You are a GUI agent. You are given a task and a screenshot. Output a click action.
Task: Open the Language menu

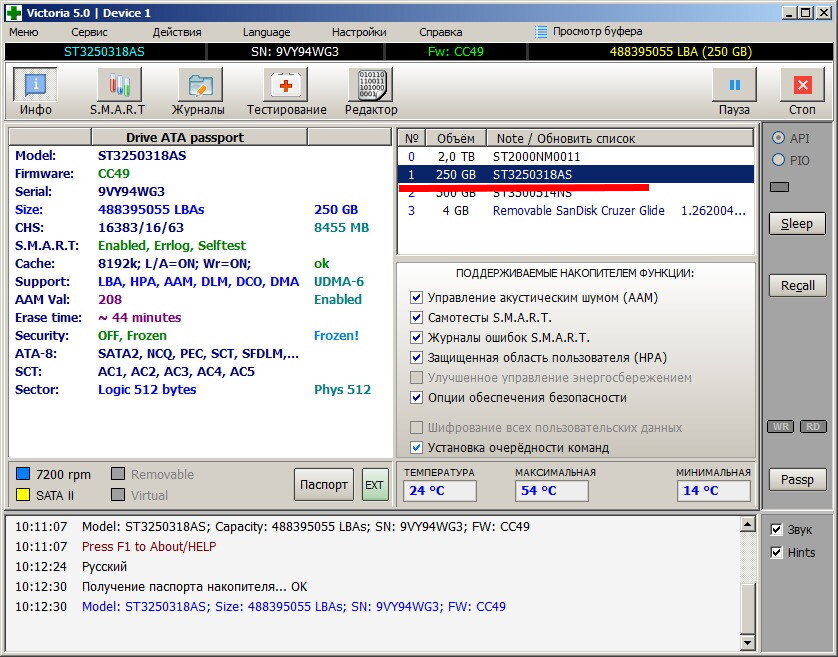point(266,32)
